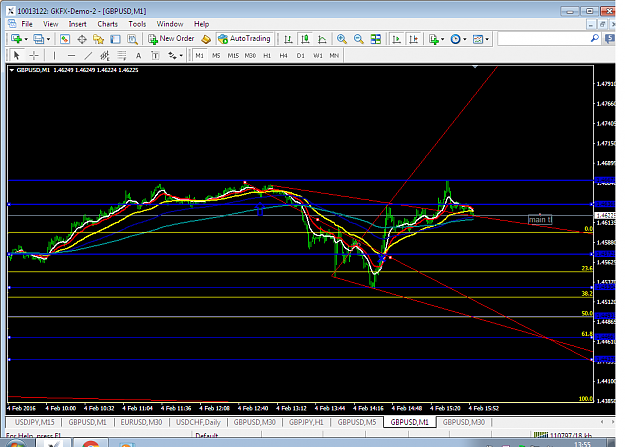Select the M15 timeframe
Image resolution: width=625 pixels, height=447 pixels.
point(233,55)
